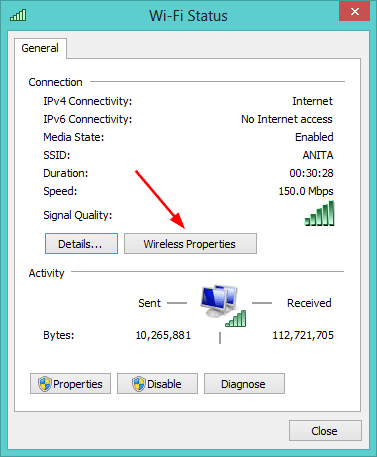Select the SSID value ANITA
Viewport: 377px width, 457px height.
318,155
